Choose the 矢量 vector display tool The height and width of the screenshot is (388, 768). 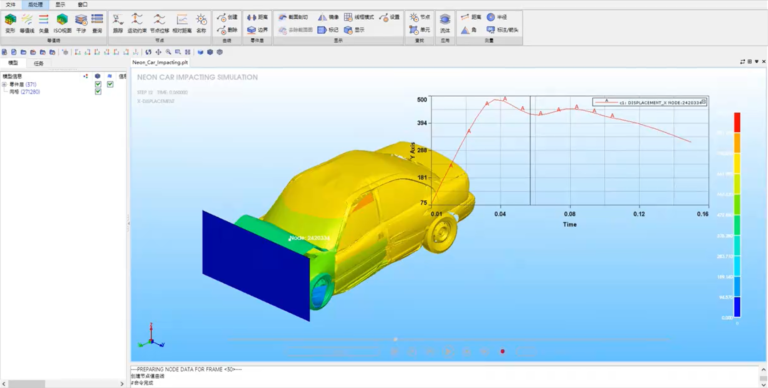point(44,23)
